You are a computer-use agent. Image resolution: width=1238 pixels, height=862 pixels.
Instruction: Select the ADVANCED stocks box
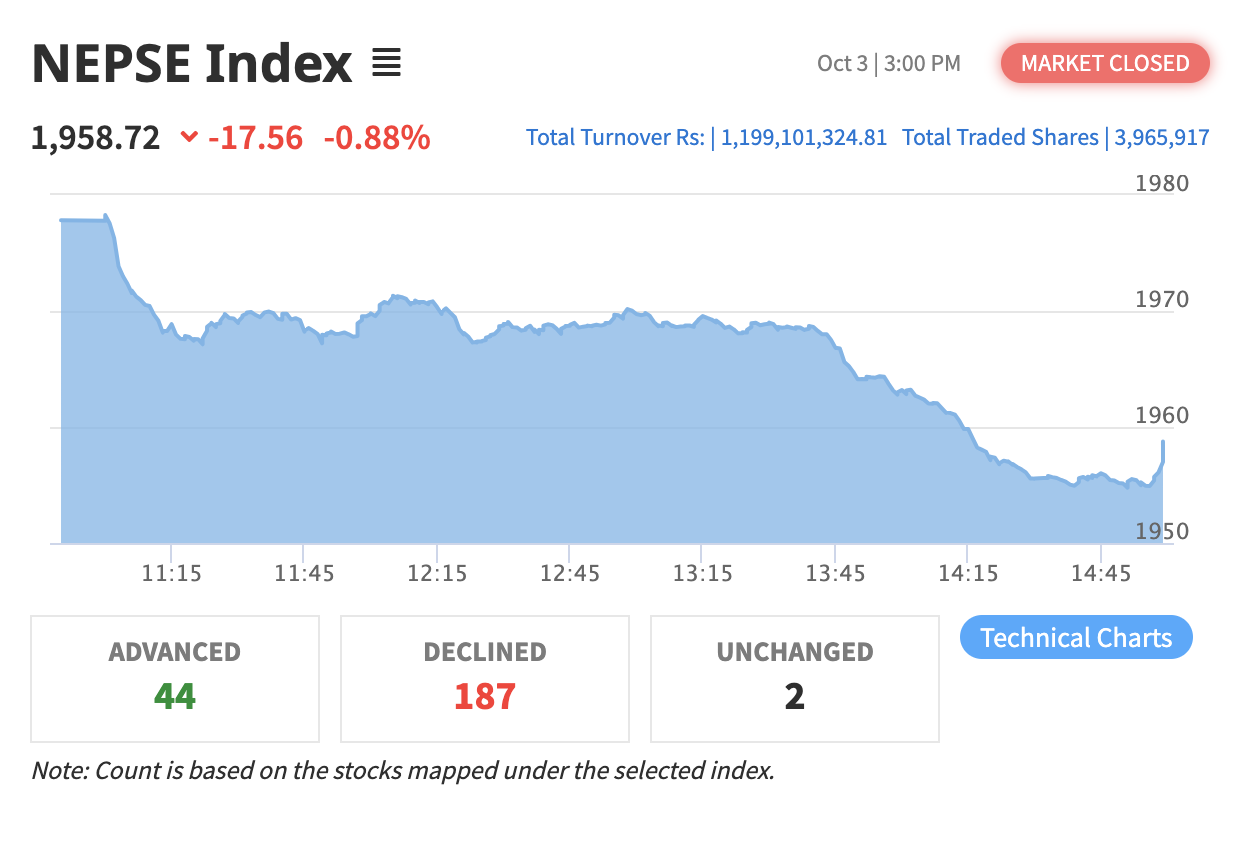tap(175, 678)
